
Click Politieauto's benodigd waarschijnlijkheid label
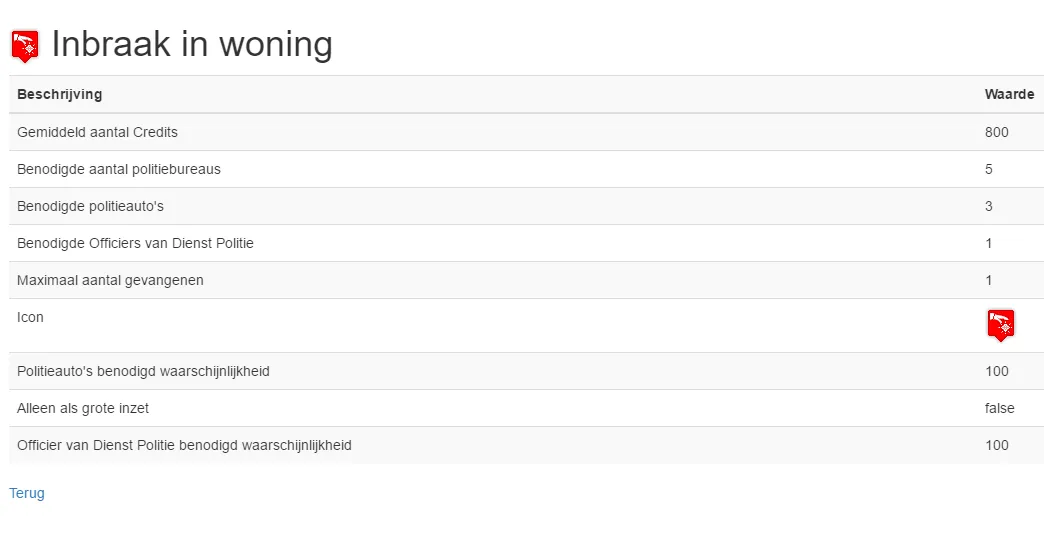pyautogui.click(x=143, y=372)
